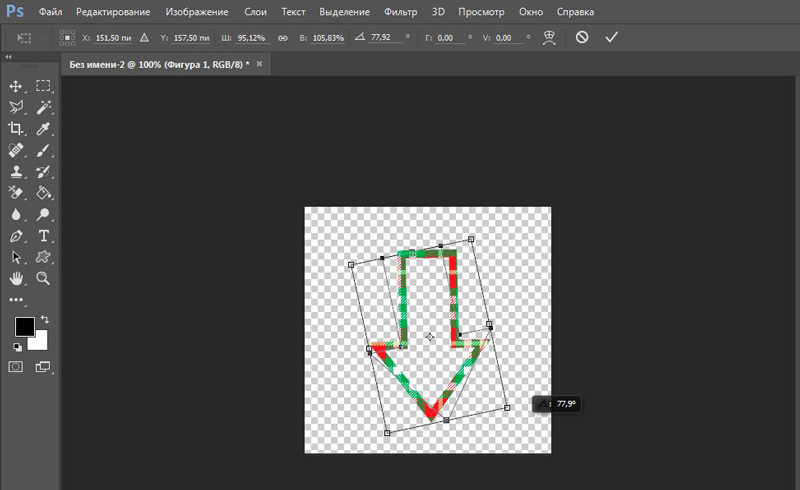Select the Brush tool
The height and width of the screenshot is (490, 800).
[43, 150]
